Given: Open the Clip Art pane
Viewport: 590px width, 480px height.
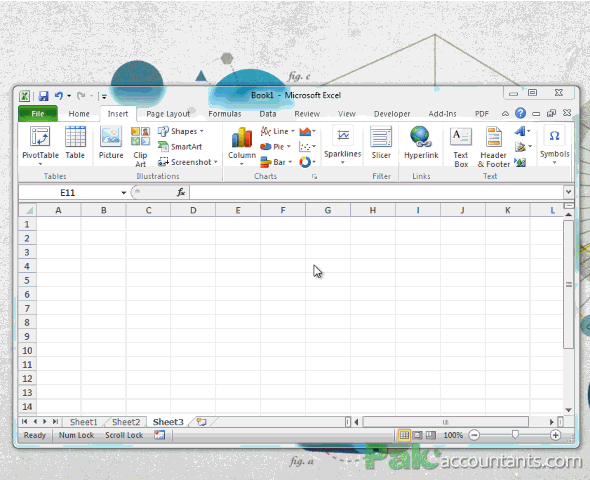Looking at the screenshot, I should pos(140,147).
